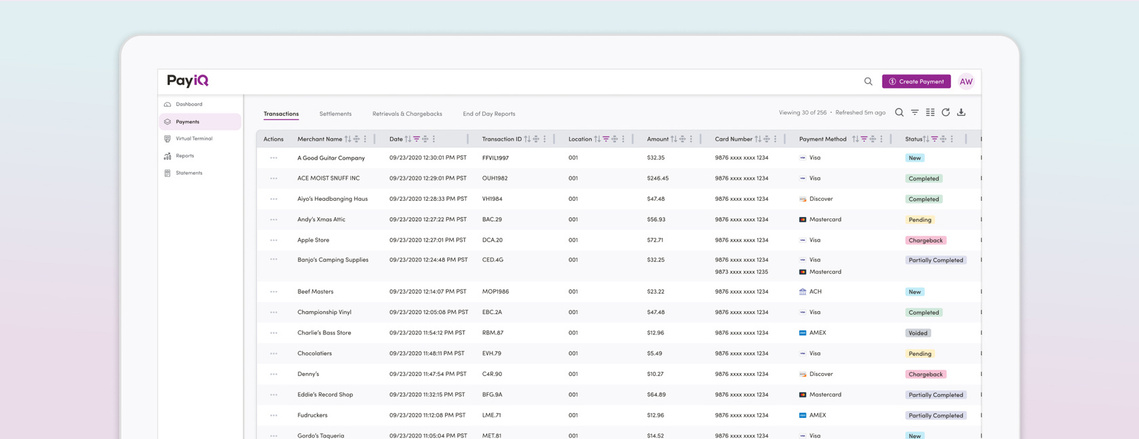This screenshot has width=1139, height=439.
Task: Click the search icon in top header
Action: click(x=868, y=81)
